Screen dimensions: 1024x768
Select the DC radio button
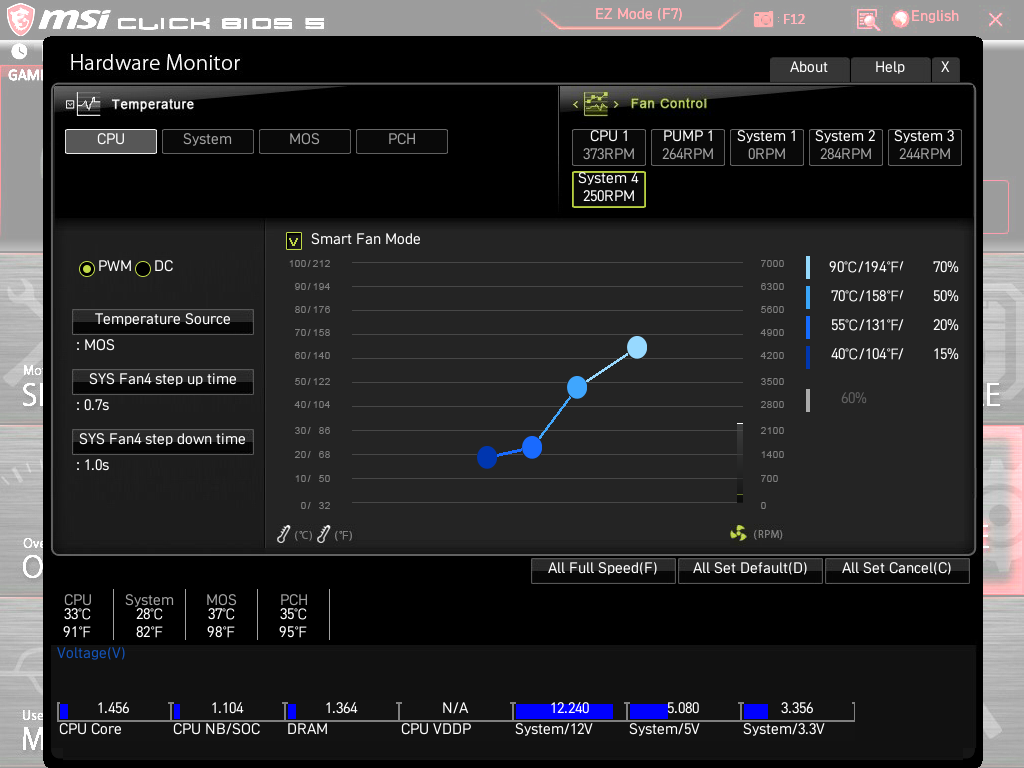pos(143,268)
